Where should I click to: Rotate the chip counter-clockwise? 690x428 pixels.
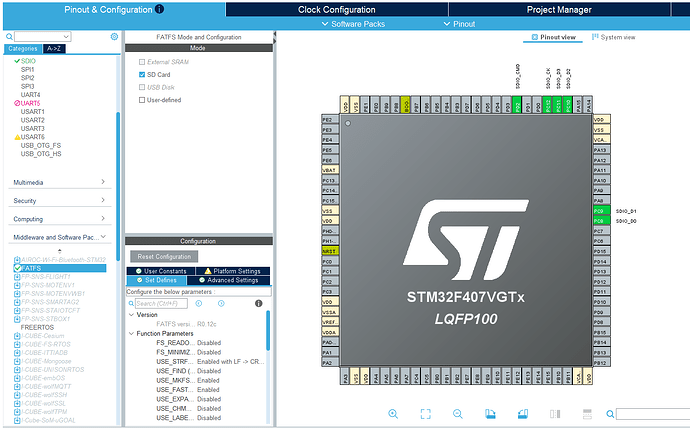click(x=523, y=413)
